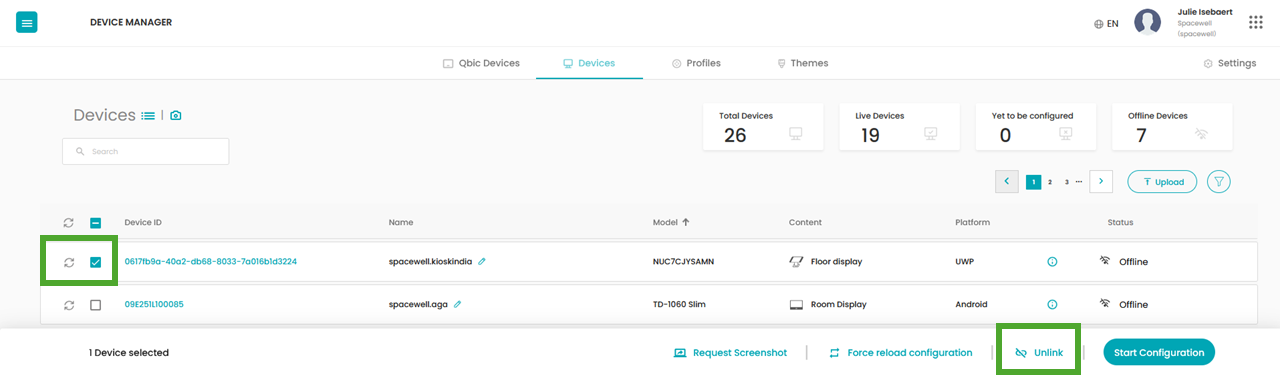Click the camera screenshot view icon
This screenshot has height=375, width=1280.
[175, 116]
